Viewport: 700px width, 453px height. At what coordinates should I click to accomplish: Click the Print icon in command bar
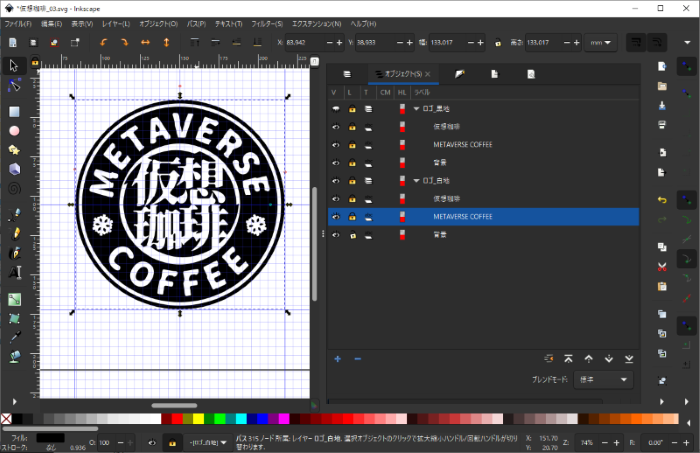click(662, 125)
